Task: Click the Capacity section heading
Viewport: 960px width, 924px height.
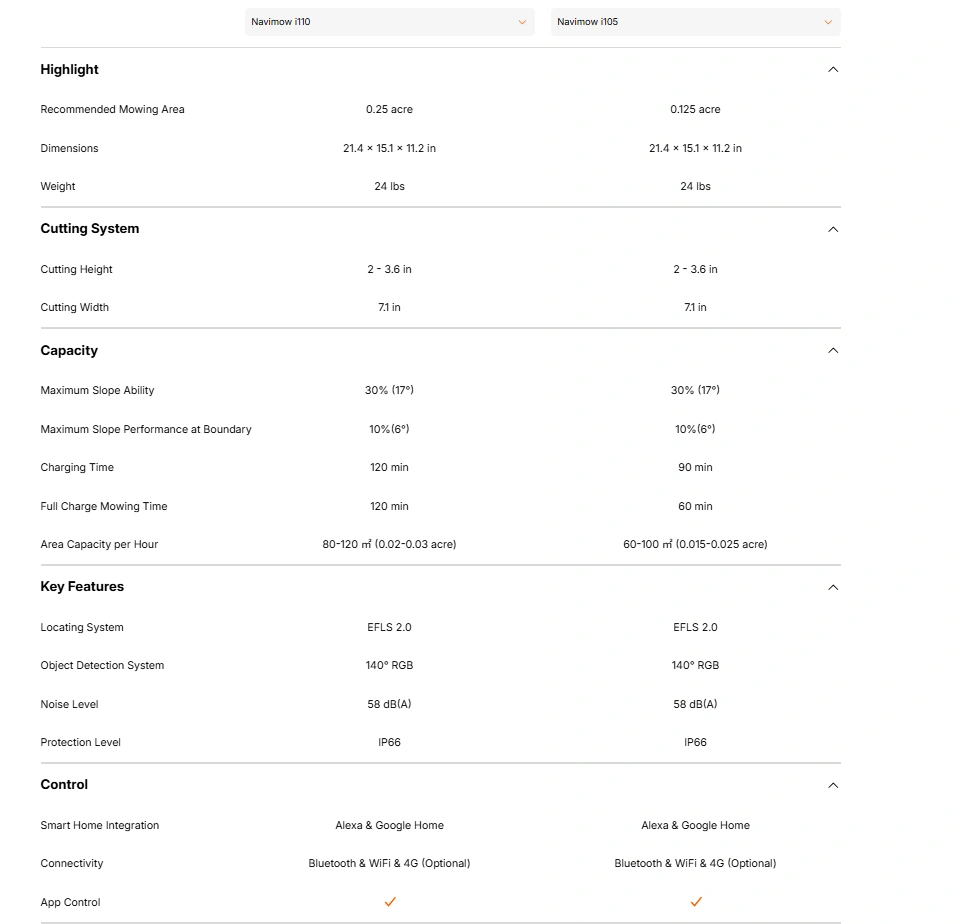Action: 69,350
